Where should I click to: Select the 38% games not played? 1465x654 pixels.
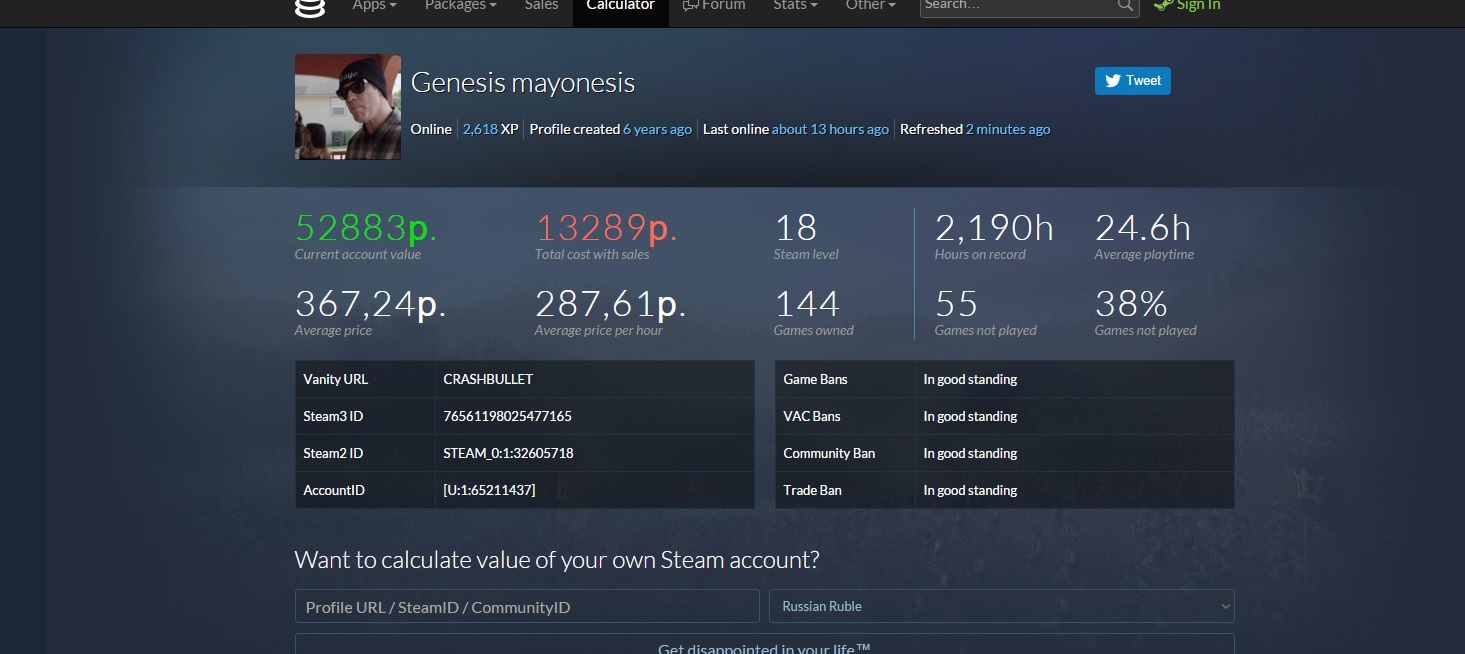pos(1132,304)
